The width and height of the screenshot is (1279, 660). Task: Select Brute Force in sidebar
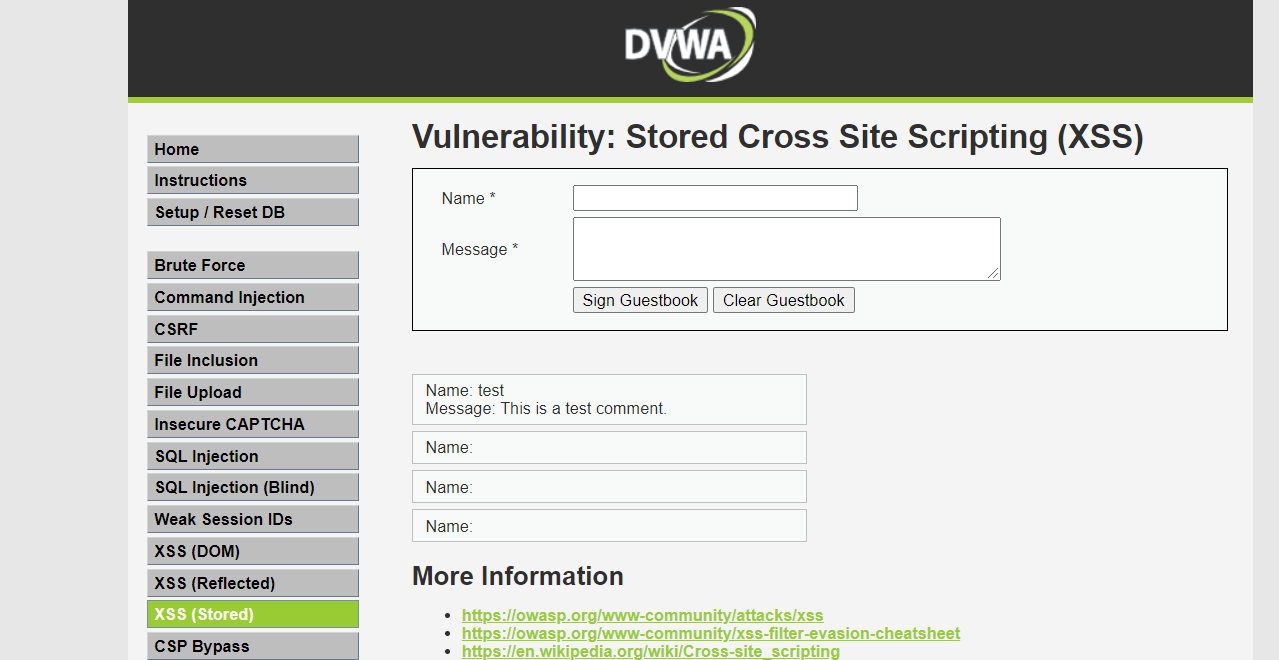[x=252, y=265]
